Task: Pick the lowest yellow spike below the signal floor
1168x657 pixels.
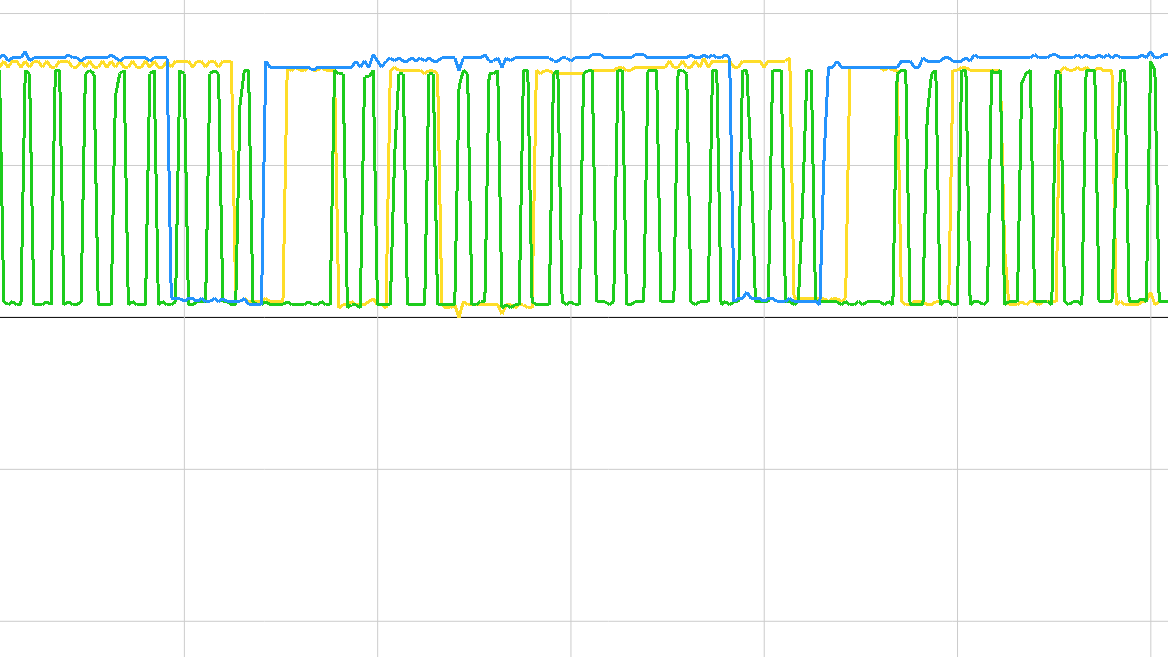Action: tap(459, 314)
